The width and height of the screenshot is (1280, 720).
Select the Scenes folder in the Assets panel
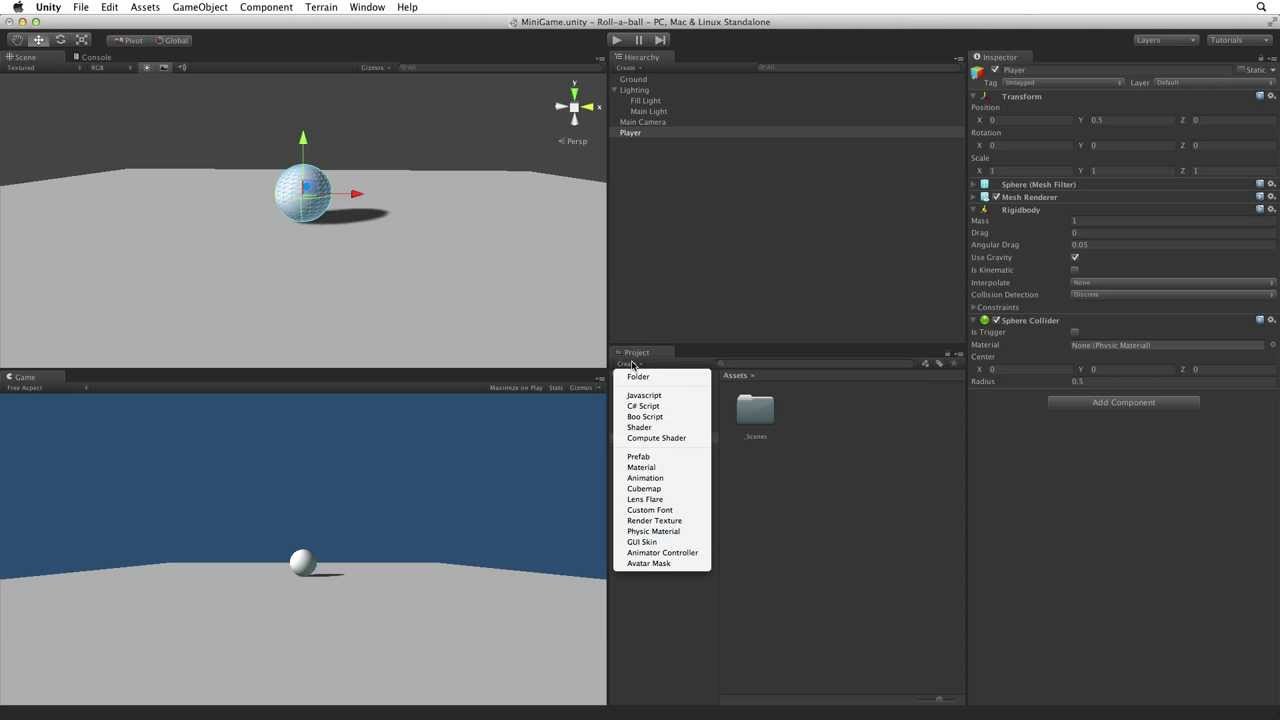pyautogui.click(x=755, y=410)
